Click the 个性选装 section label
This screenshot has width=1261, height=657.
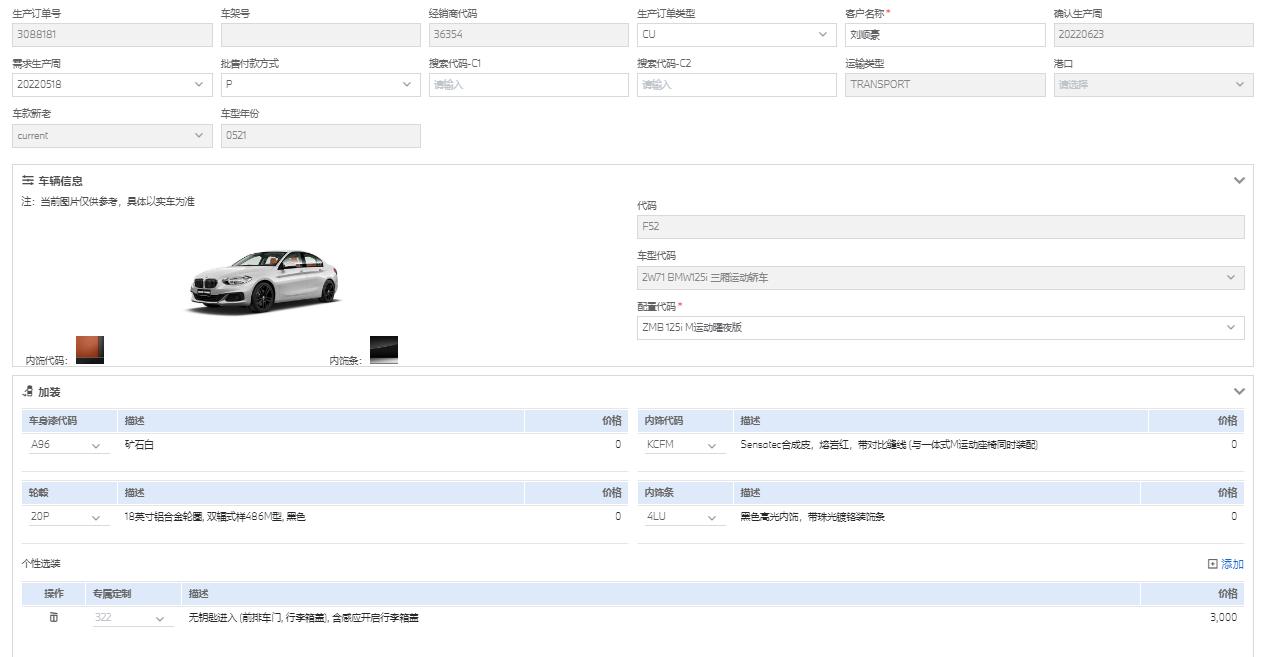coord(41,564)
